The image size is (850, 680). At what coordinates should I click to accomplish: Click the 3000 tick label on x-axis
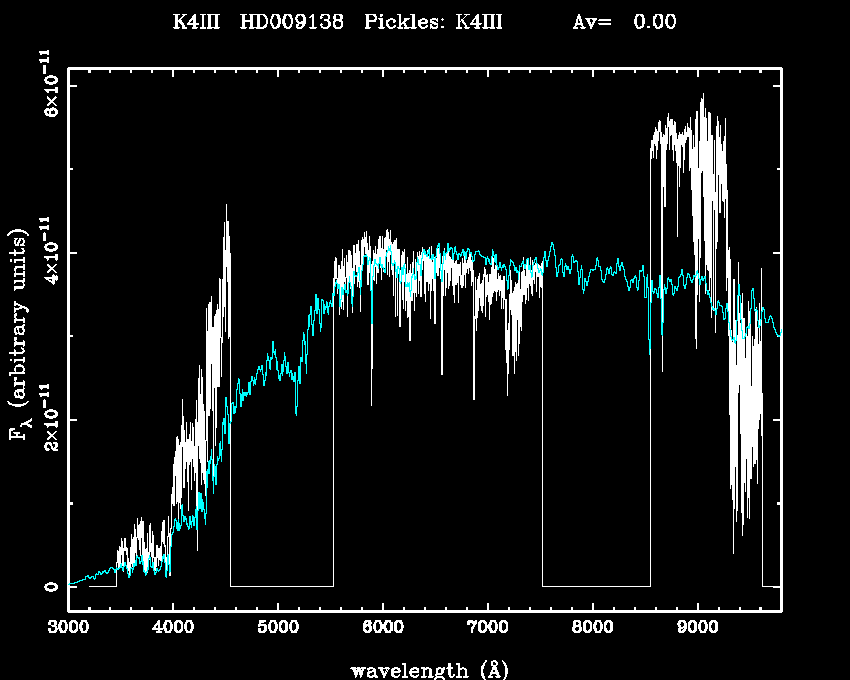69,628
